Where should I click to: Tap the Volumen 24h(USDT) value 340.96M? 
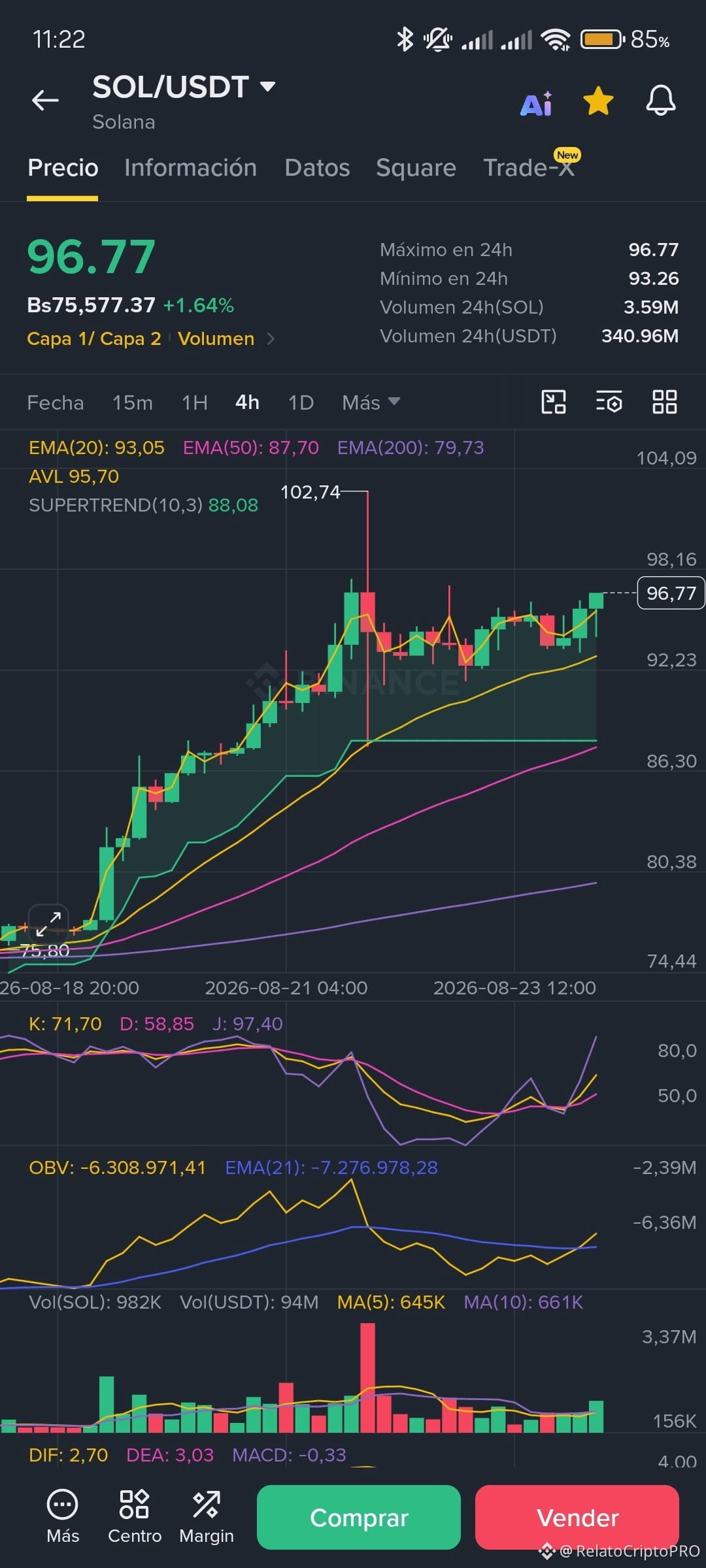point(640,336)
